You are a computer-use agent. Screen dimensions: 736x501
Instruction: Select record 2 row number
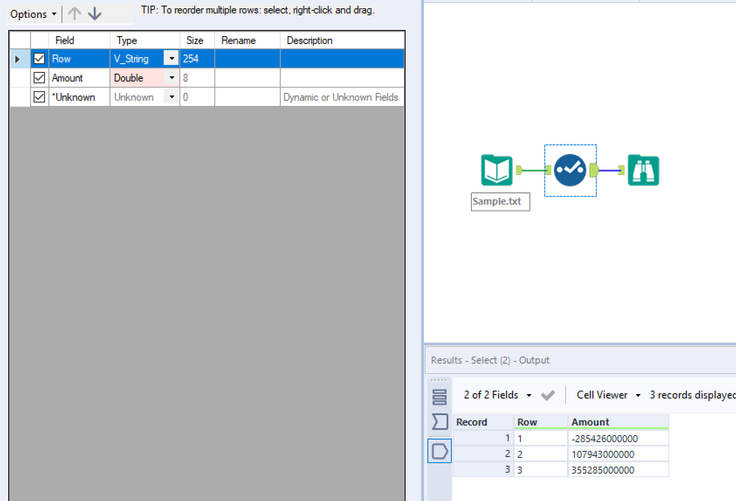[x=483, y=454]
